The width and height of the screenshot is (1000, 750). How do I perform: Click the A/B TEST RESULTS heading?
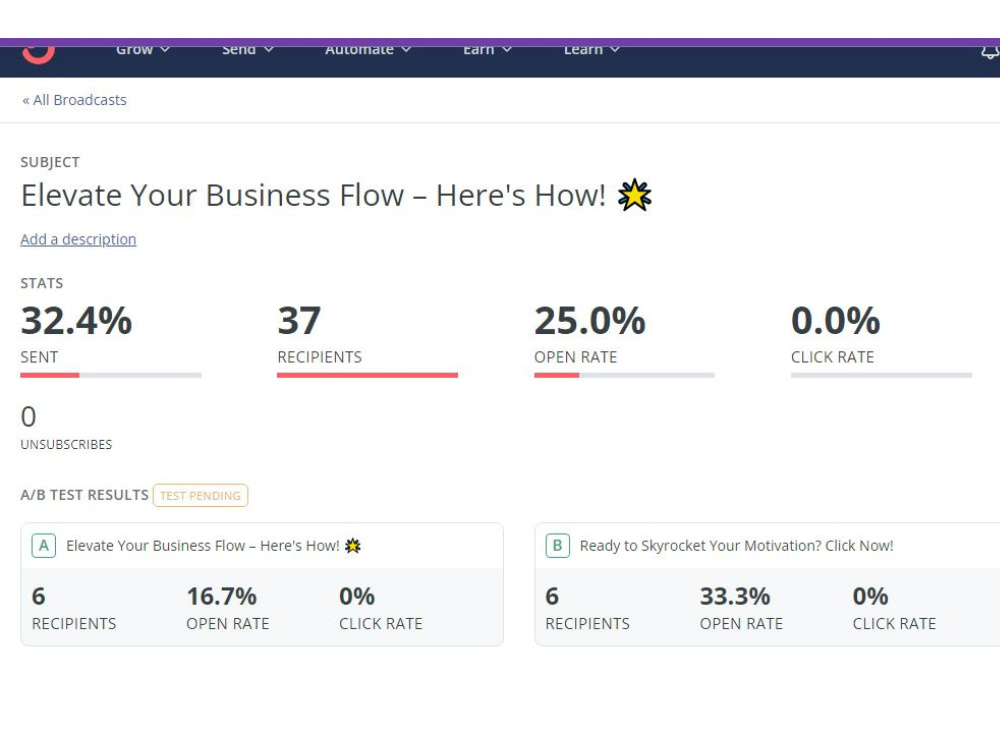pos(84,495)
